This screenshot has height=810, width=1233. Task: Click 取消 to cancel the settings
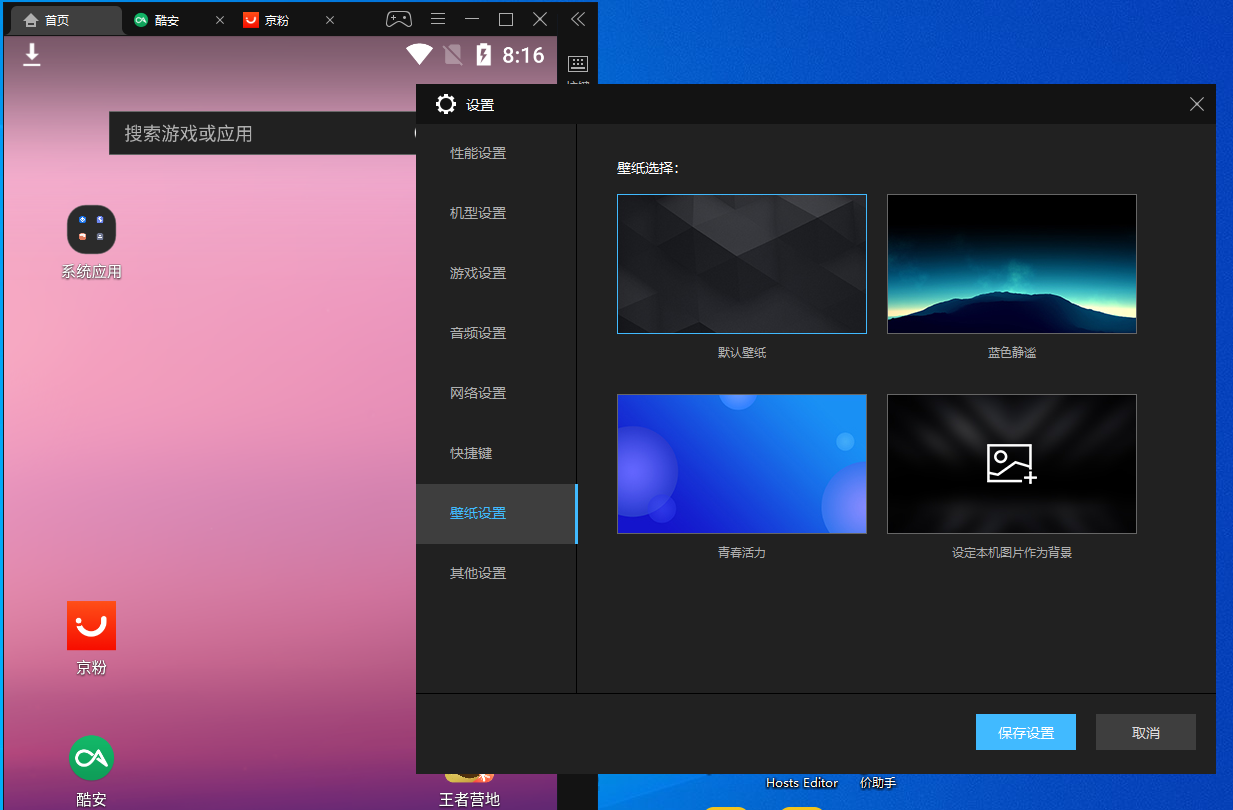pos(1145,731)
